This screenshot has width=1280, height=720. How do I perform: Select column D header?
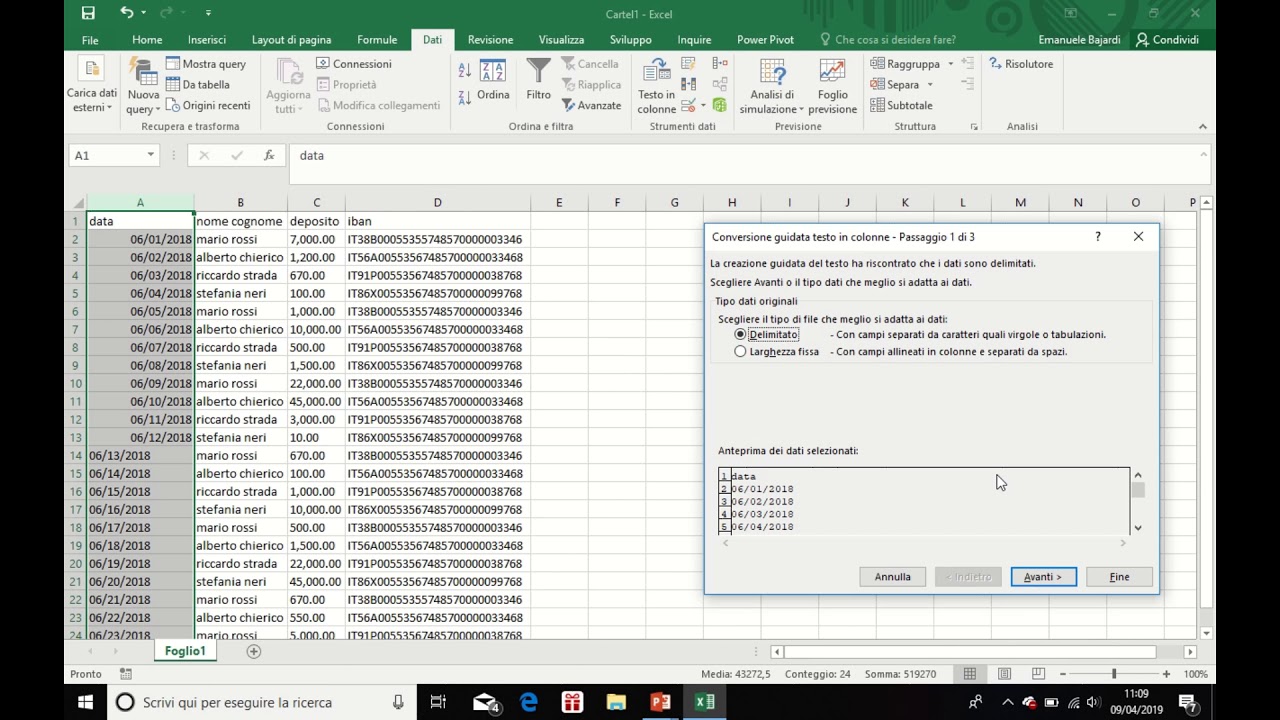point(437,203)
